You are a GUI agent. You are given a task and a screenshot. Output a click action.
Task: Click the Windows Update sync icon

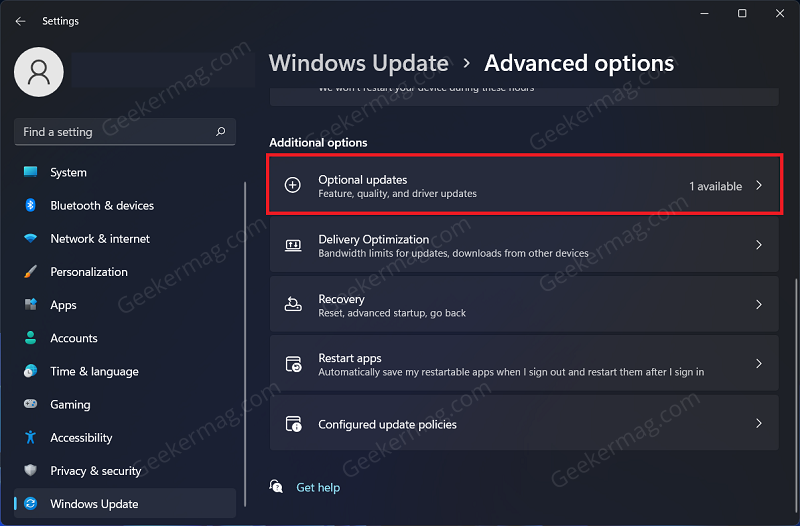tap(31, 504)
